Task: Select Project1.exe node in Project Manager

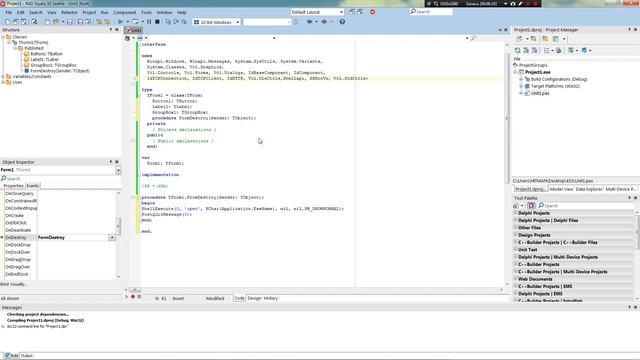Action: click(x=538, y=72)
